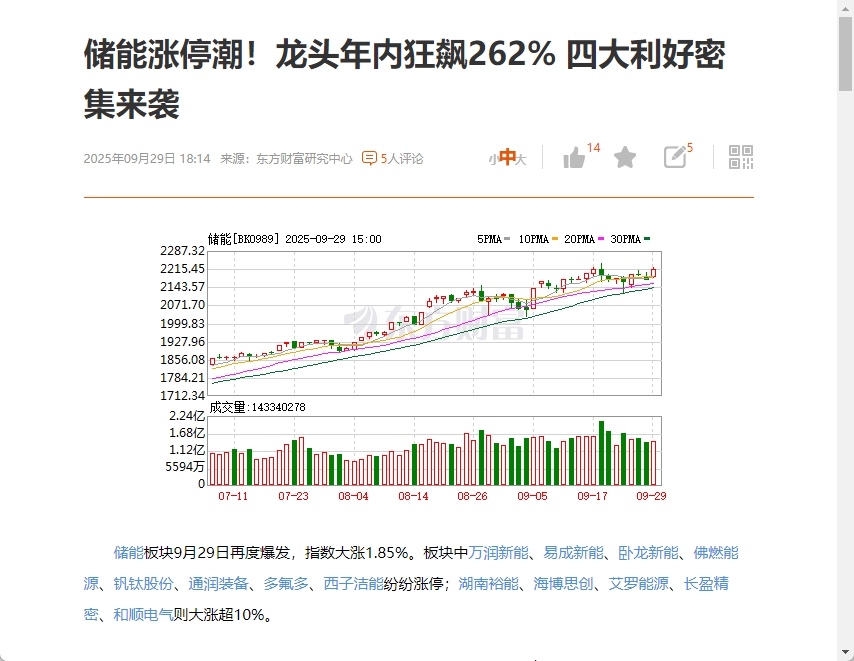854x661 pixels.
Task: Open the 多氟多 stock link
Action: (286, 584)
